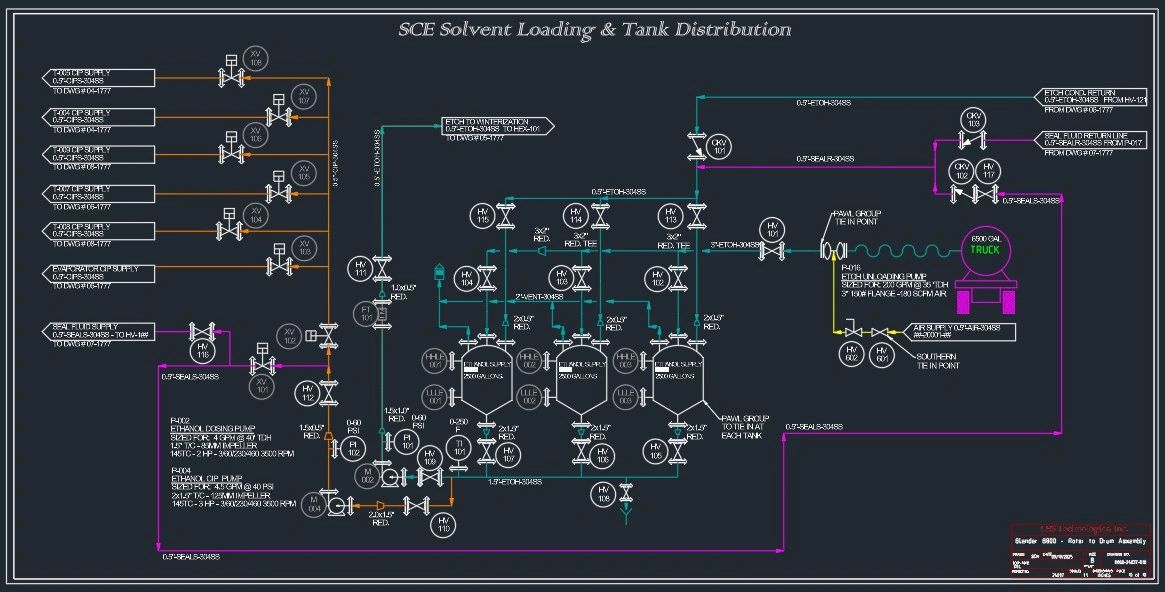Select the AIR SUPPLY connector tag

point(958,331)
